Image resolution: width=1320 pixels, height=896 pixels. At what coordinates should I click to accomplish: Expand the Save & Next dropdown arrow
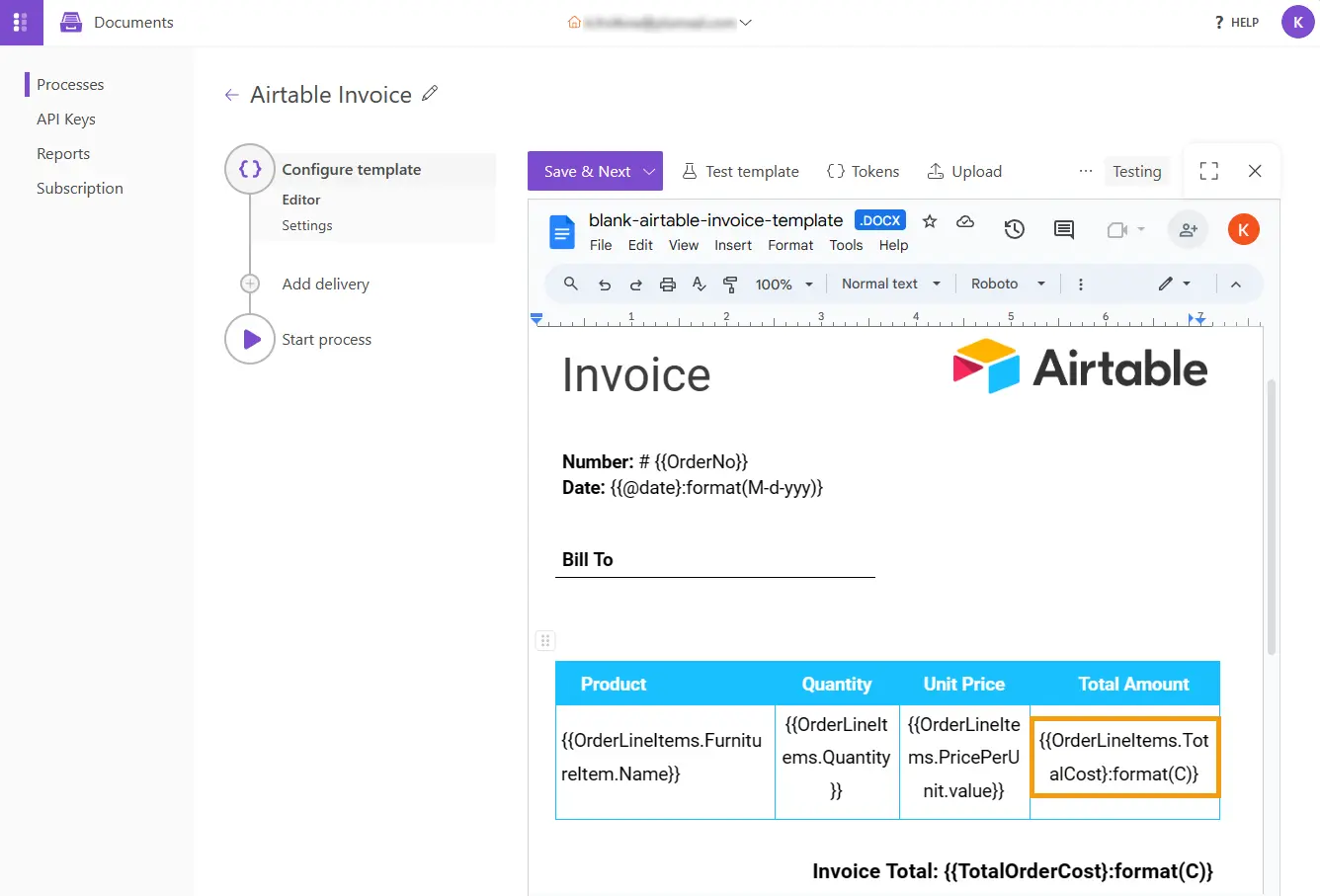pyautogui.click(x=649, y=171)
